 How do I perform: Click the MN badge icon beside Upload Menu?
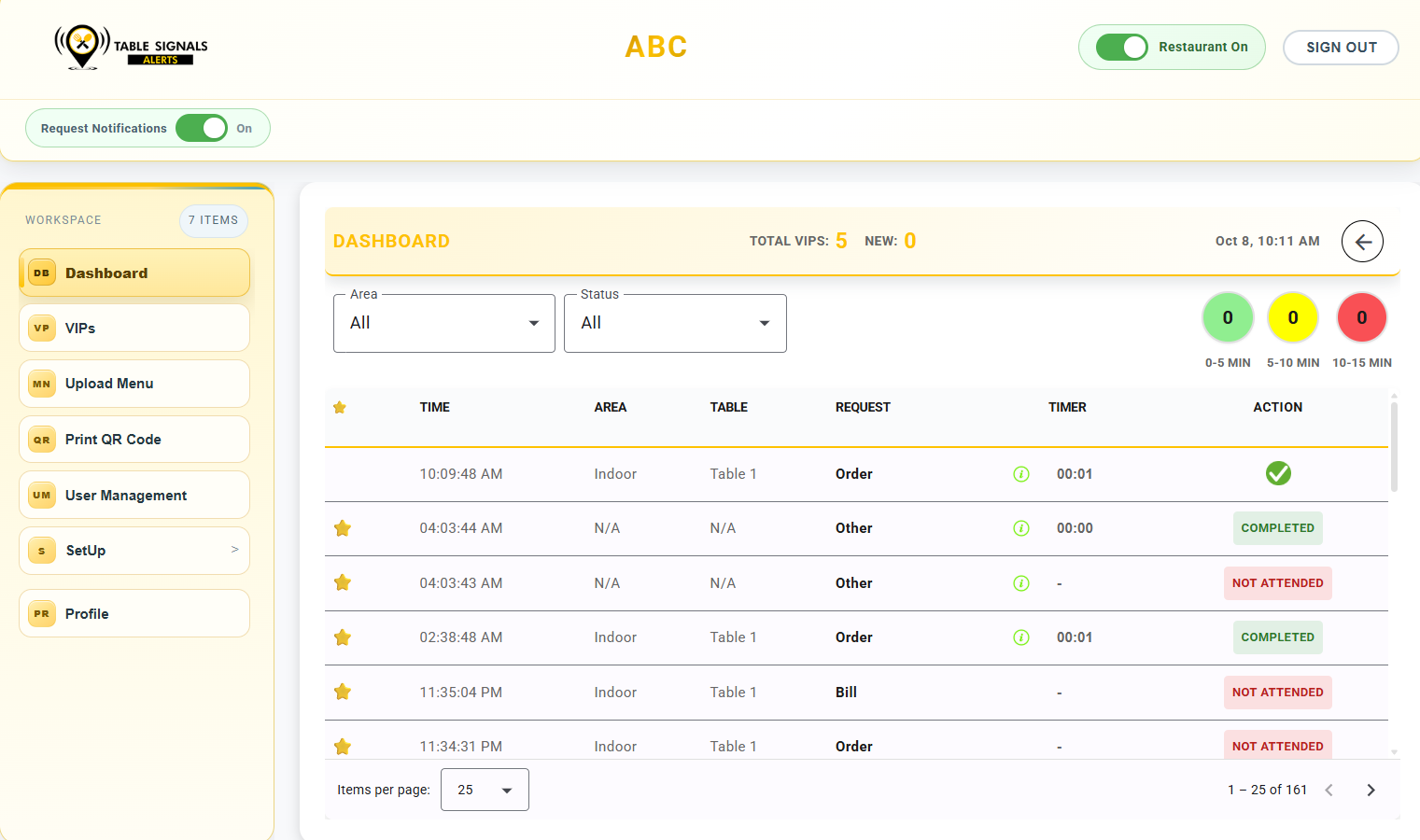pyautogui.click(x=41, y=384)
